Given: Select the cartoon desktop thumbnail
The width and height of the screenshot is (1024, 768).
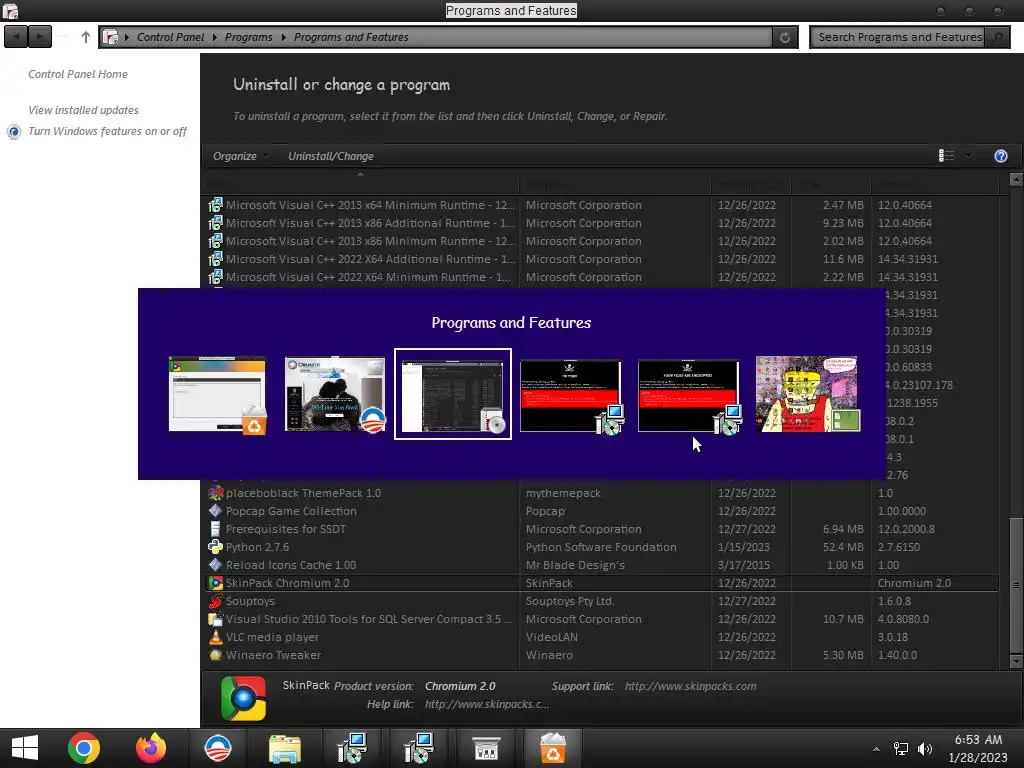Looking at the screenshot, I should (807, 394).
